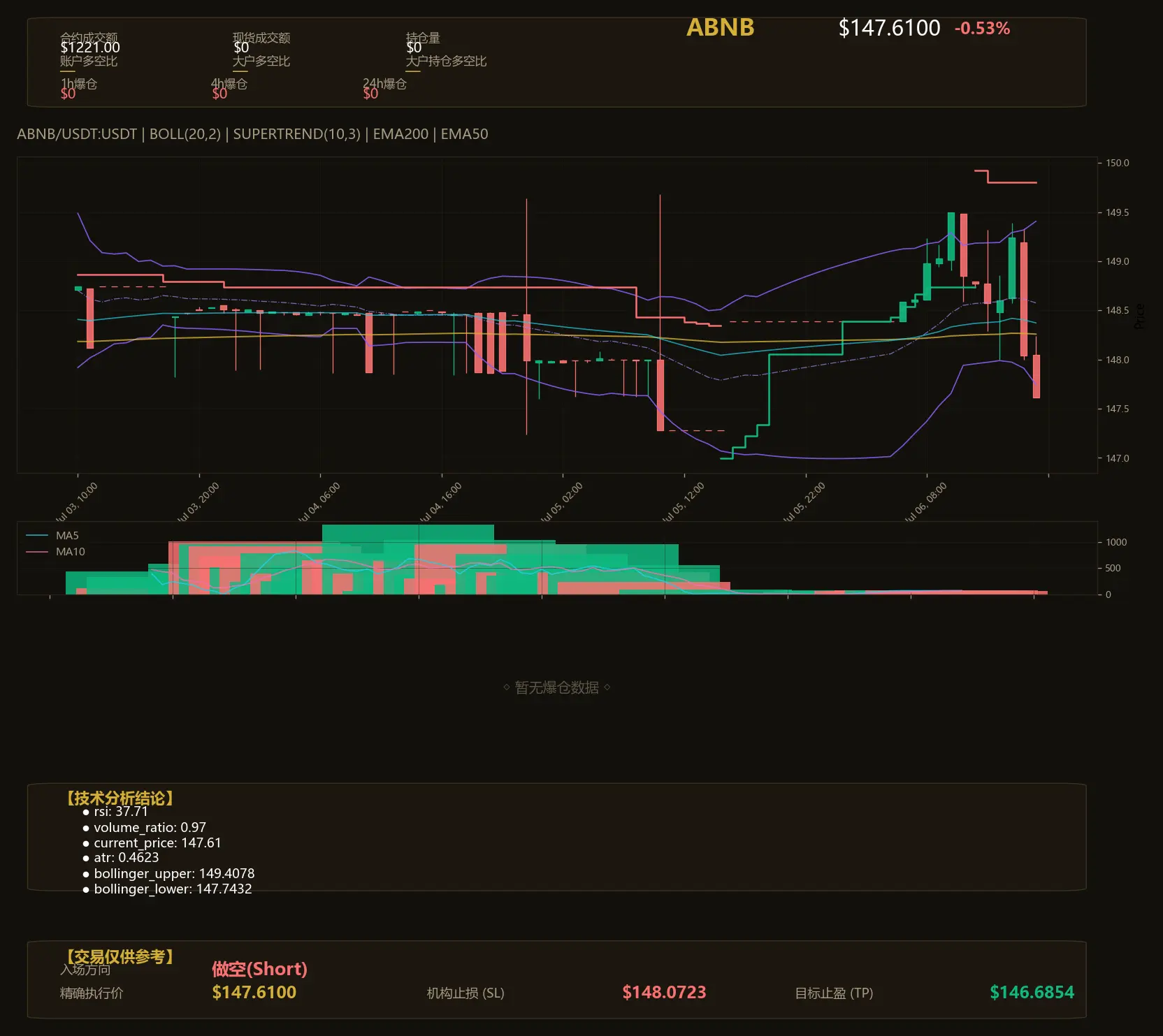
Task: Click the $148.0723 stop loss value
Action: click(x=664, y=992)
